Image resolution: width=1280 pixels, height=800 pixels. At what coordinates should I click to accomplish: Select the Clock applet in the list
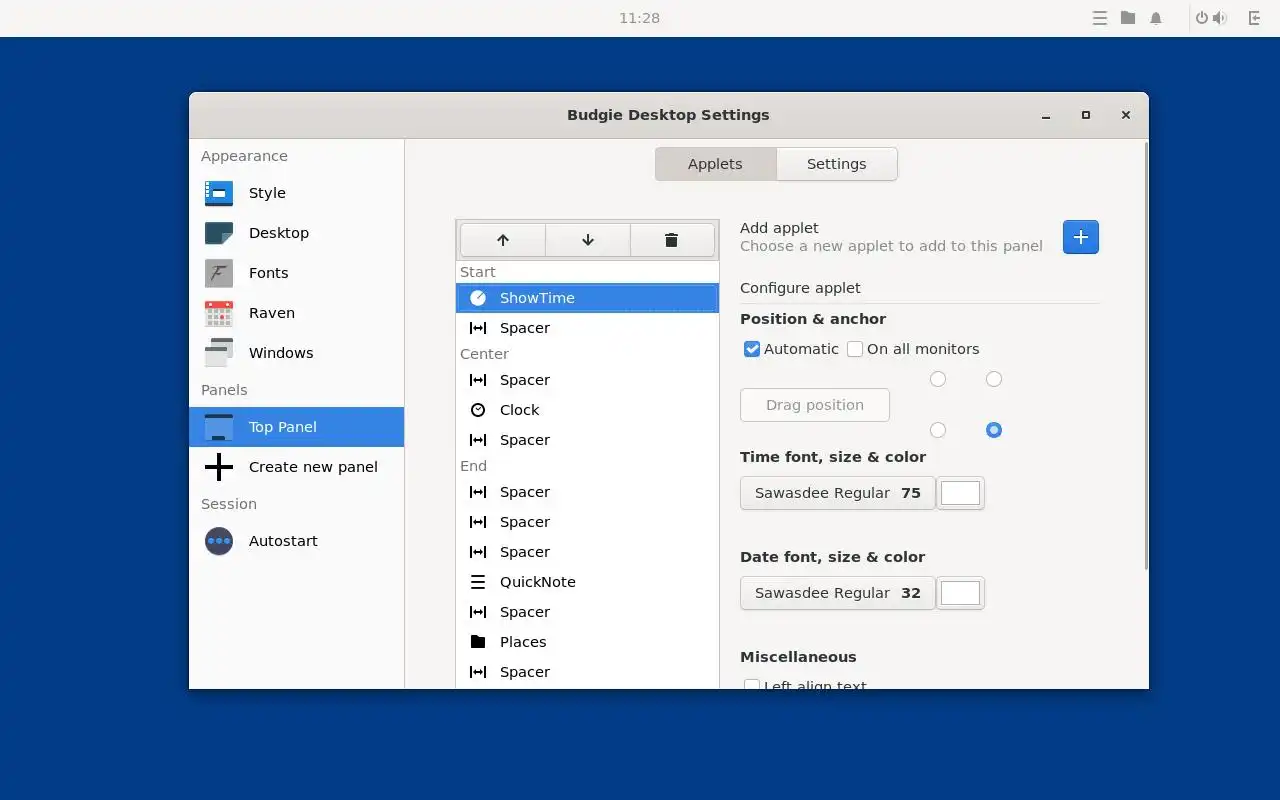click(x=587, y=410)
